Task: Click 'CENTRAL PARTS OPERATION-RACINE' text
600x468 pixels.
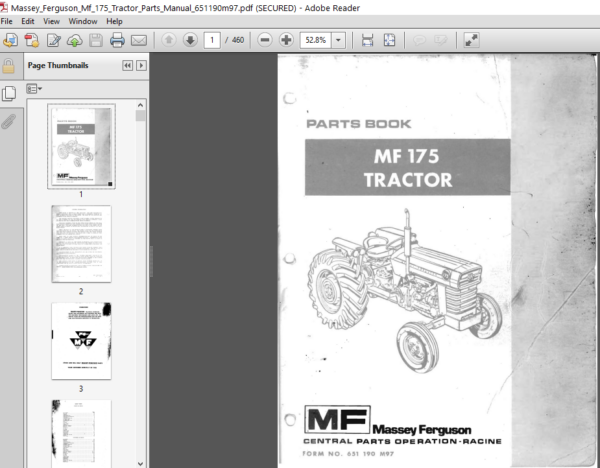Action: click(x=402, y=441)
